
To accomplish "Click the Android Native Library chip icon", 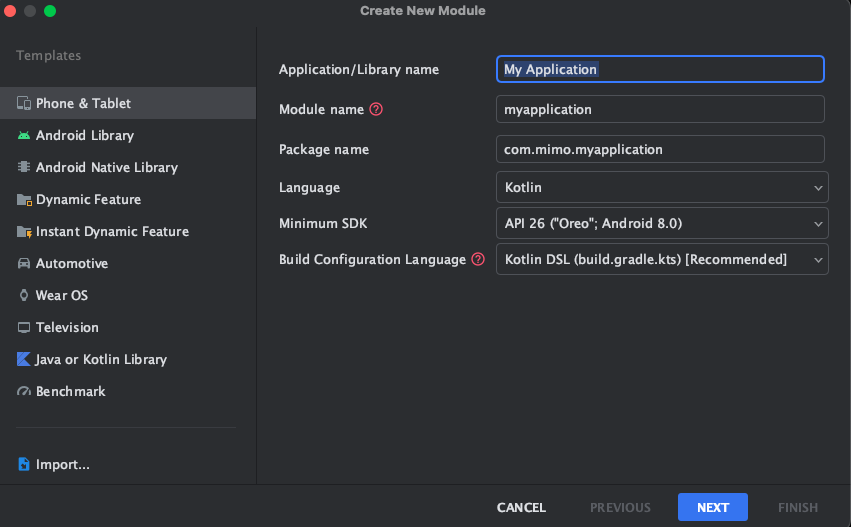I will point(24,167).
